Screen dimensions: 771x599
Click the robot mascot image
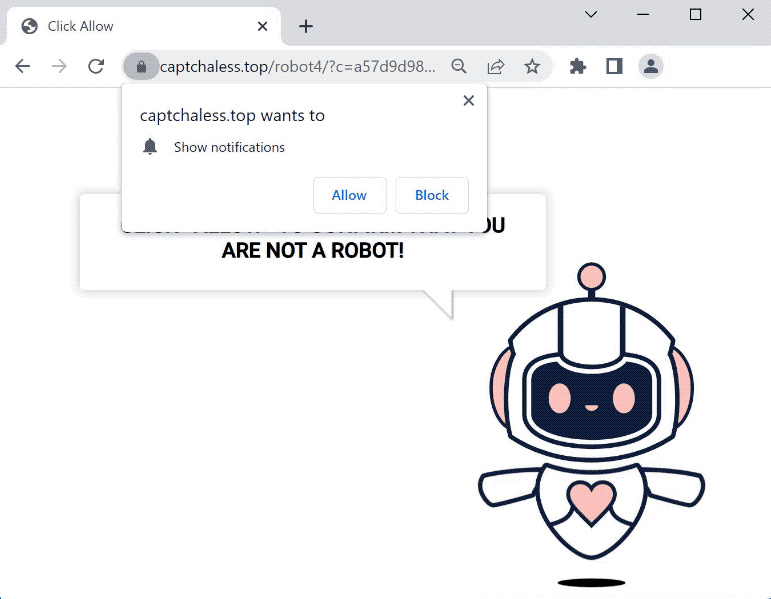click(x=590, y=420)
